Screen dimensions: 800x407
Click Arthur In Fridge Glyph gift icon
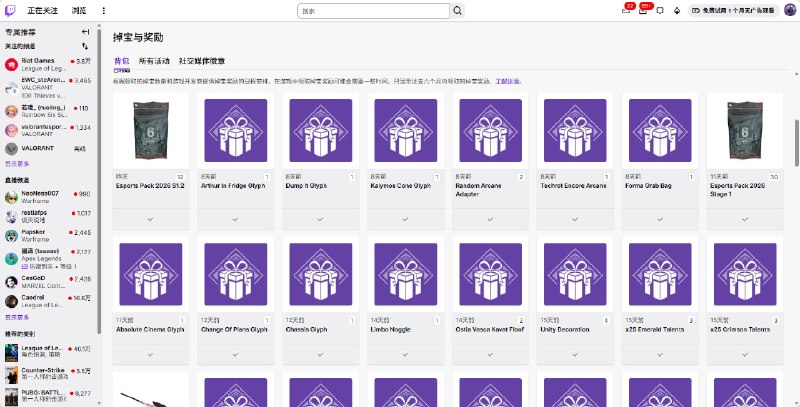pyautogui.click(x=236, y=131)
